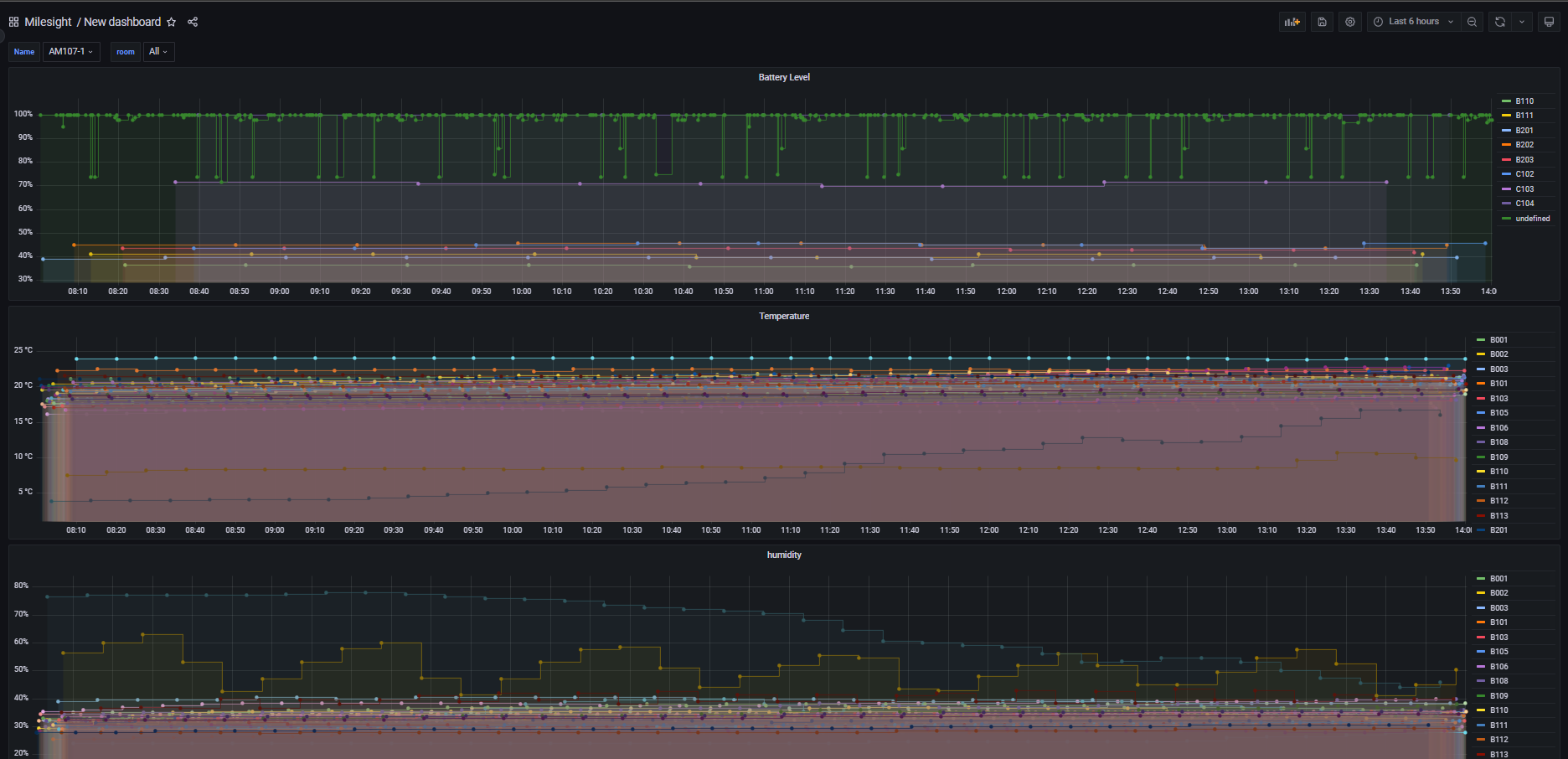
Task: Toggle B203 series in Battery Level legend
Action: click(1524, 160)
